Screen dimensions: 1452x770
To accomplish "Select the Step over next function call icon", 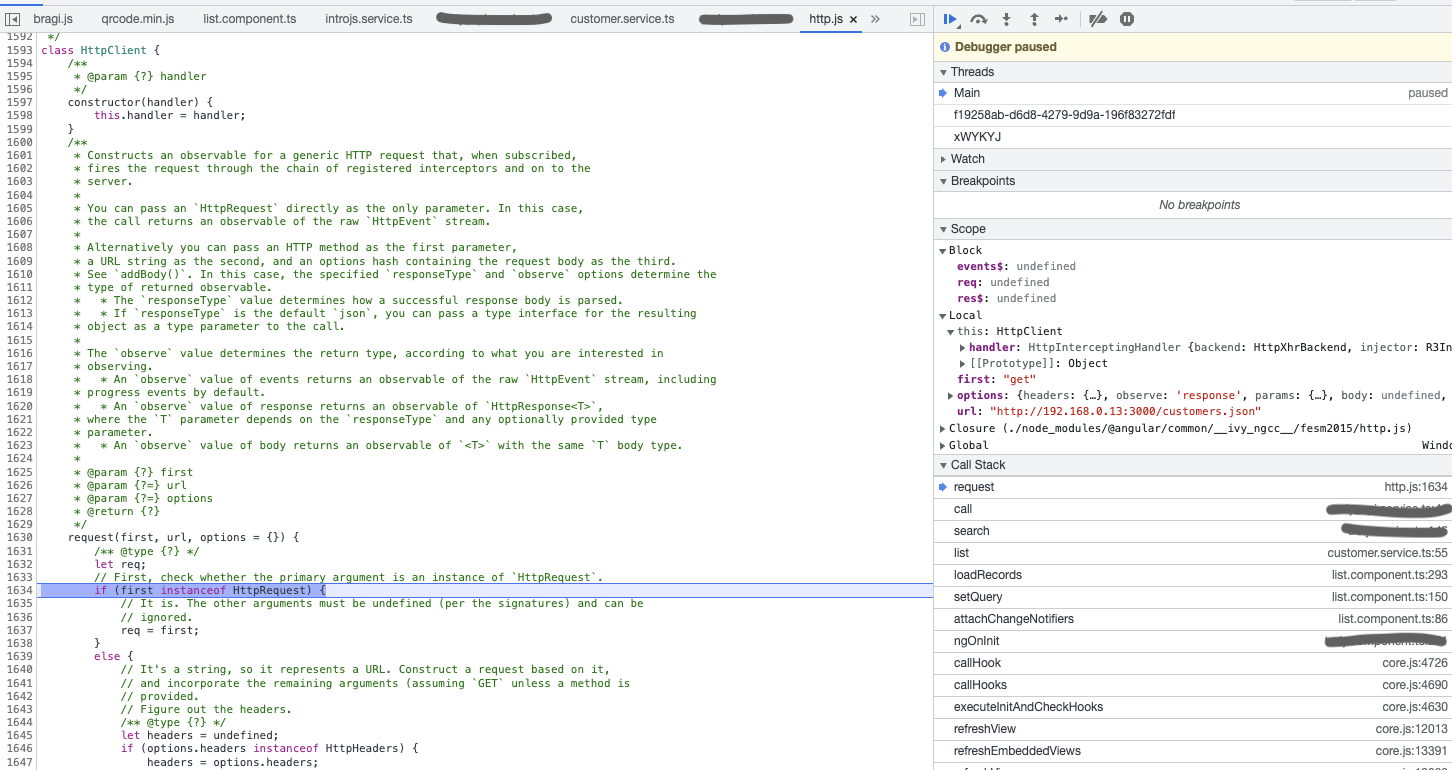I will pyautogui.click(x=978, y=18).
